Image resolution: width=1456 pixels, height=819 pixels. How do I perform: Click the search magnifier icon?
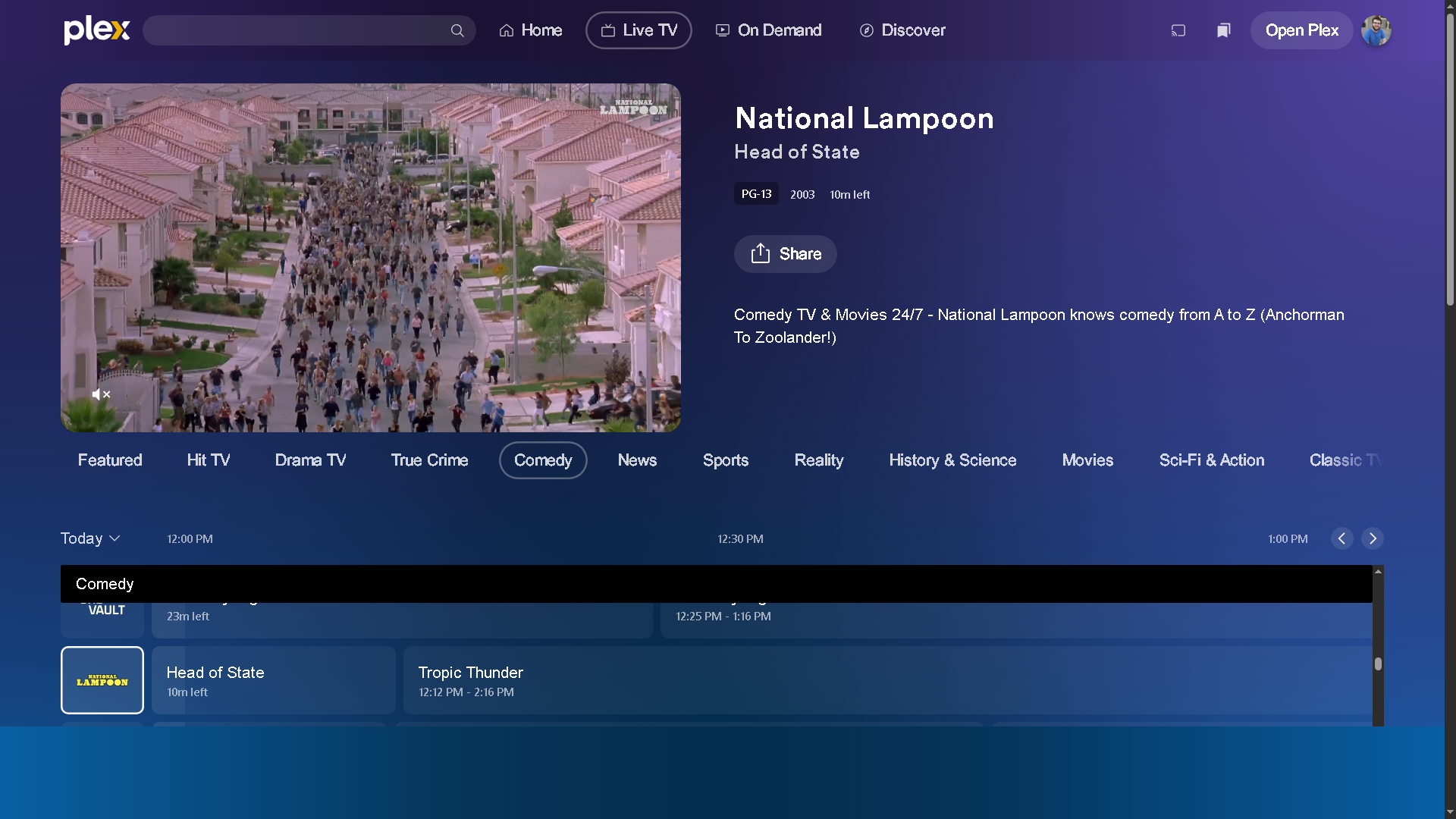pos(457,30)
